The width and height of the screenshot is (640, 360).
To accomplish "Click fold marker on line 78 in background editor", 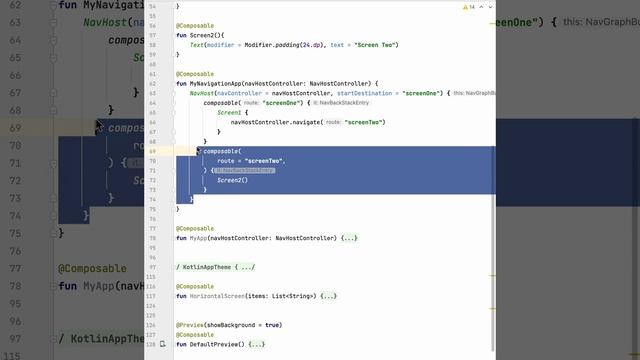I will [53, 286].
